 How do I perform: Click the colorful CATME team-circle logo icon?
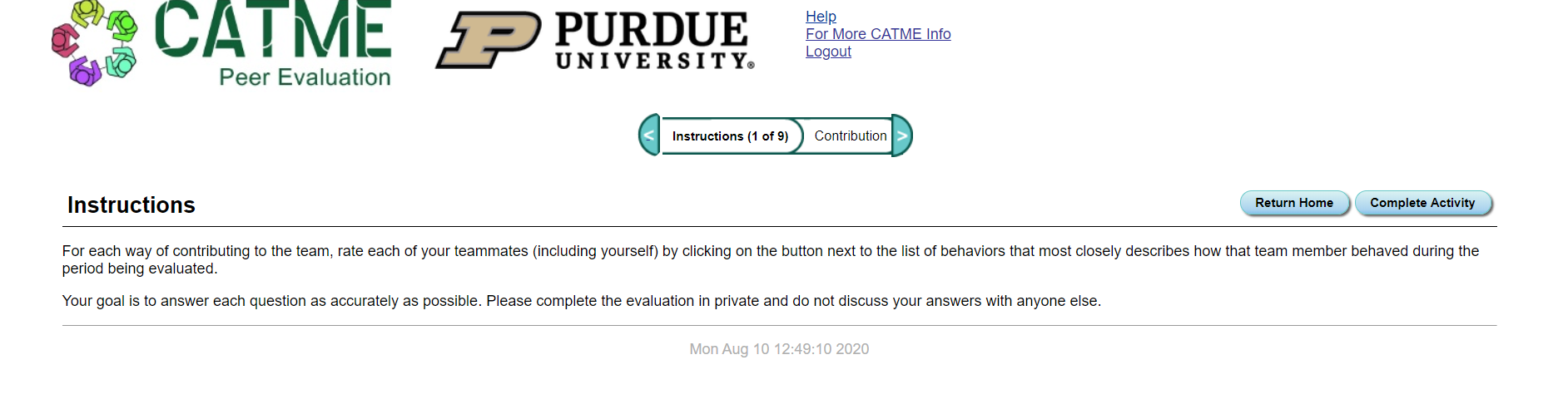tap(94, 43)
